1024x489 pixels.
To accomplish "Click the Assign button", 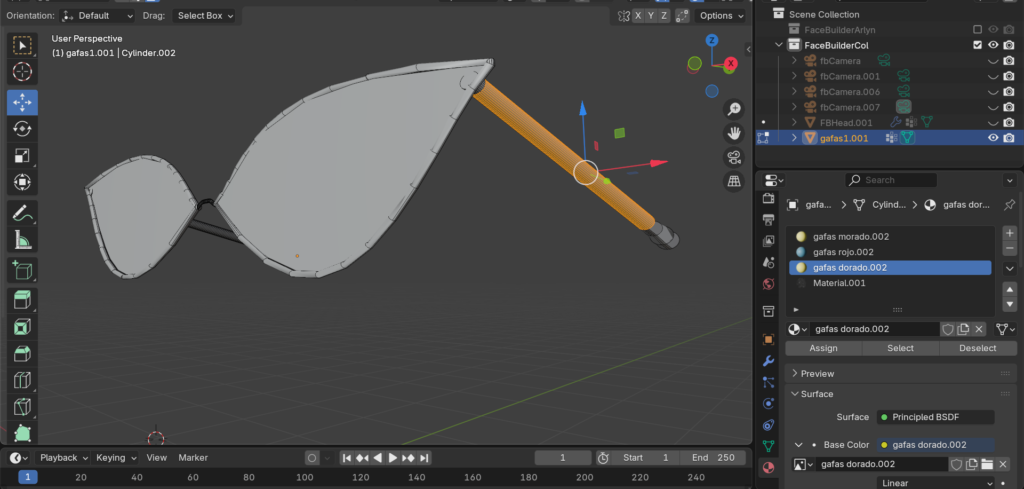I will point(823,348).
